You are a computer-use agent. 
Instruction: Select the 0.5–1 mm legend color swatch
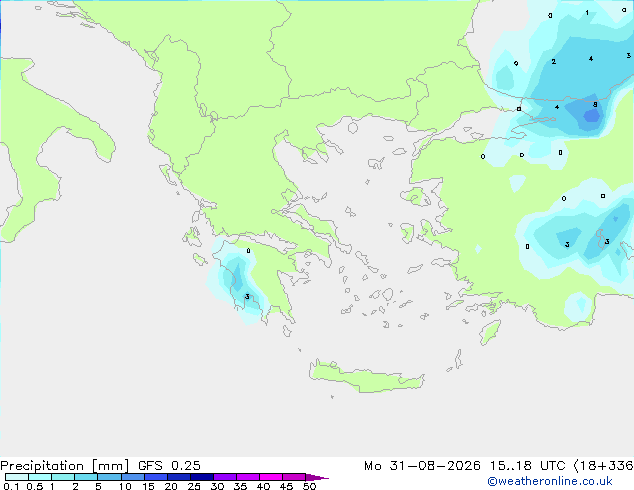click(40, 477)
